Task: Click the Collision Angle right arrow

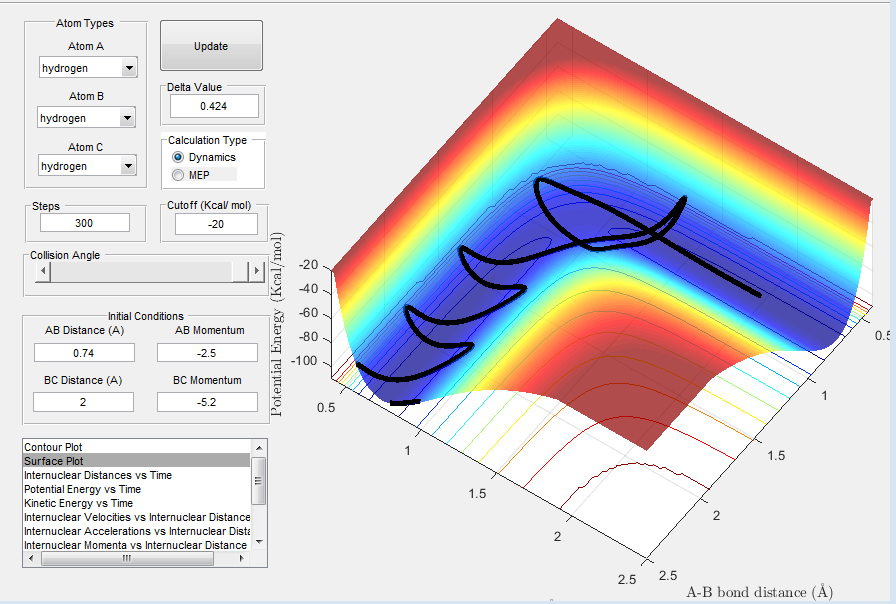Action: (x=257, y=271)
